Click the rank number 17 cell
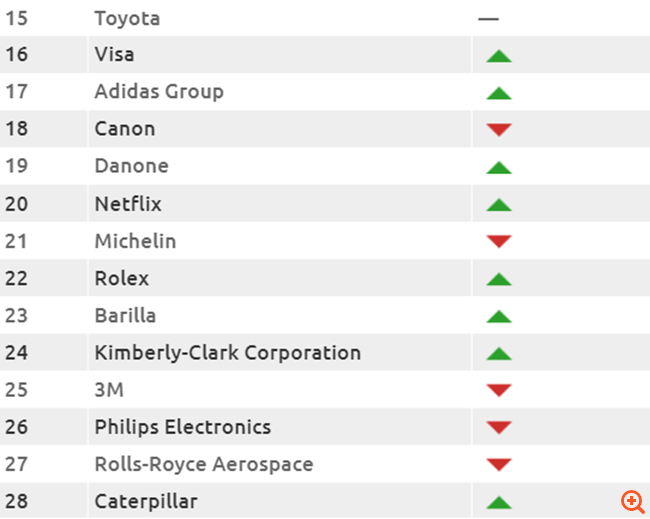The height and width of the screenshot is (519, 650). [x=18, y=92]
